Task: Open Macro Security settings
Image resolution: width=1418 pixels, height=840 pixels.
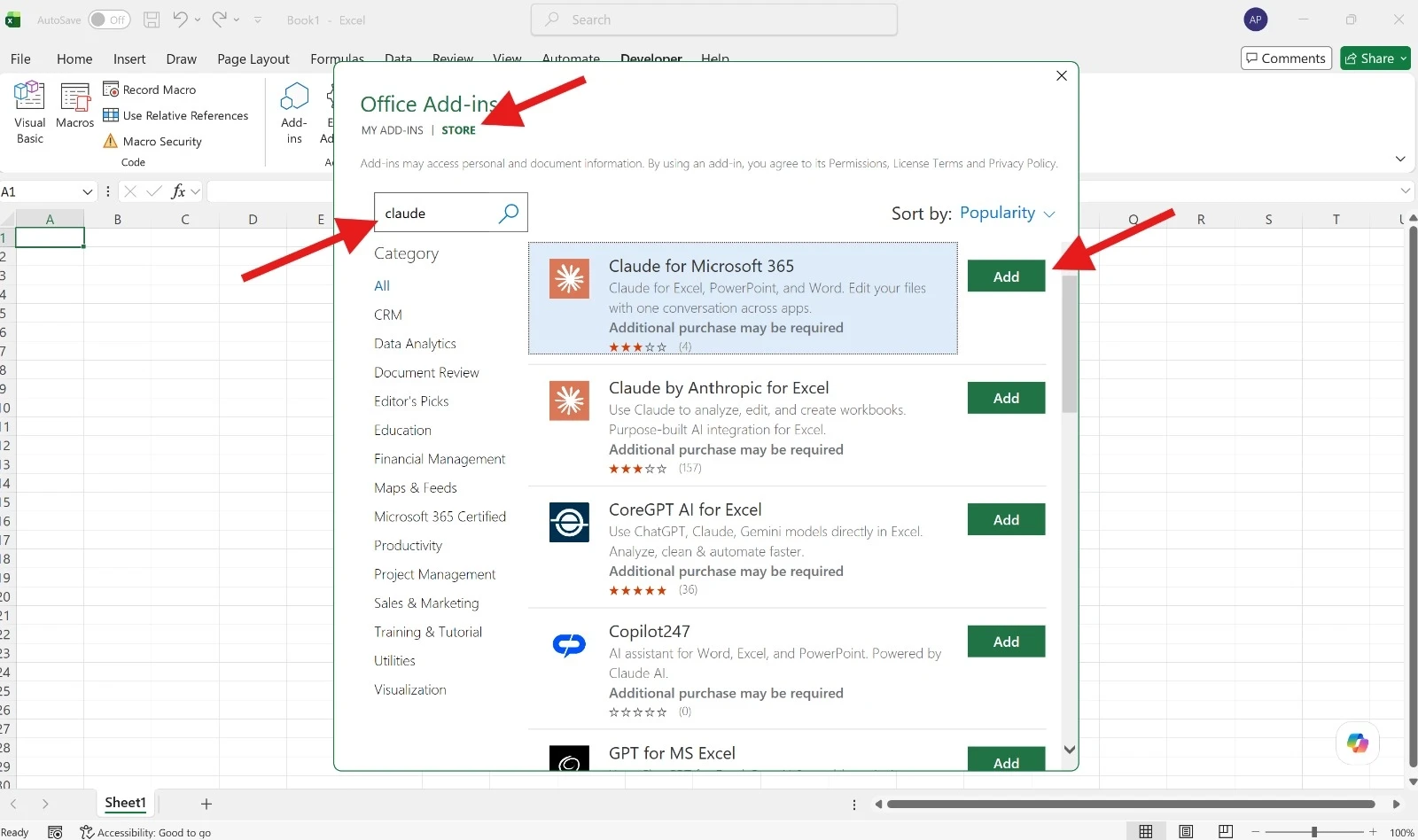Action: (152, 141)
